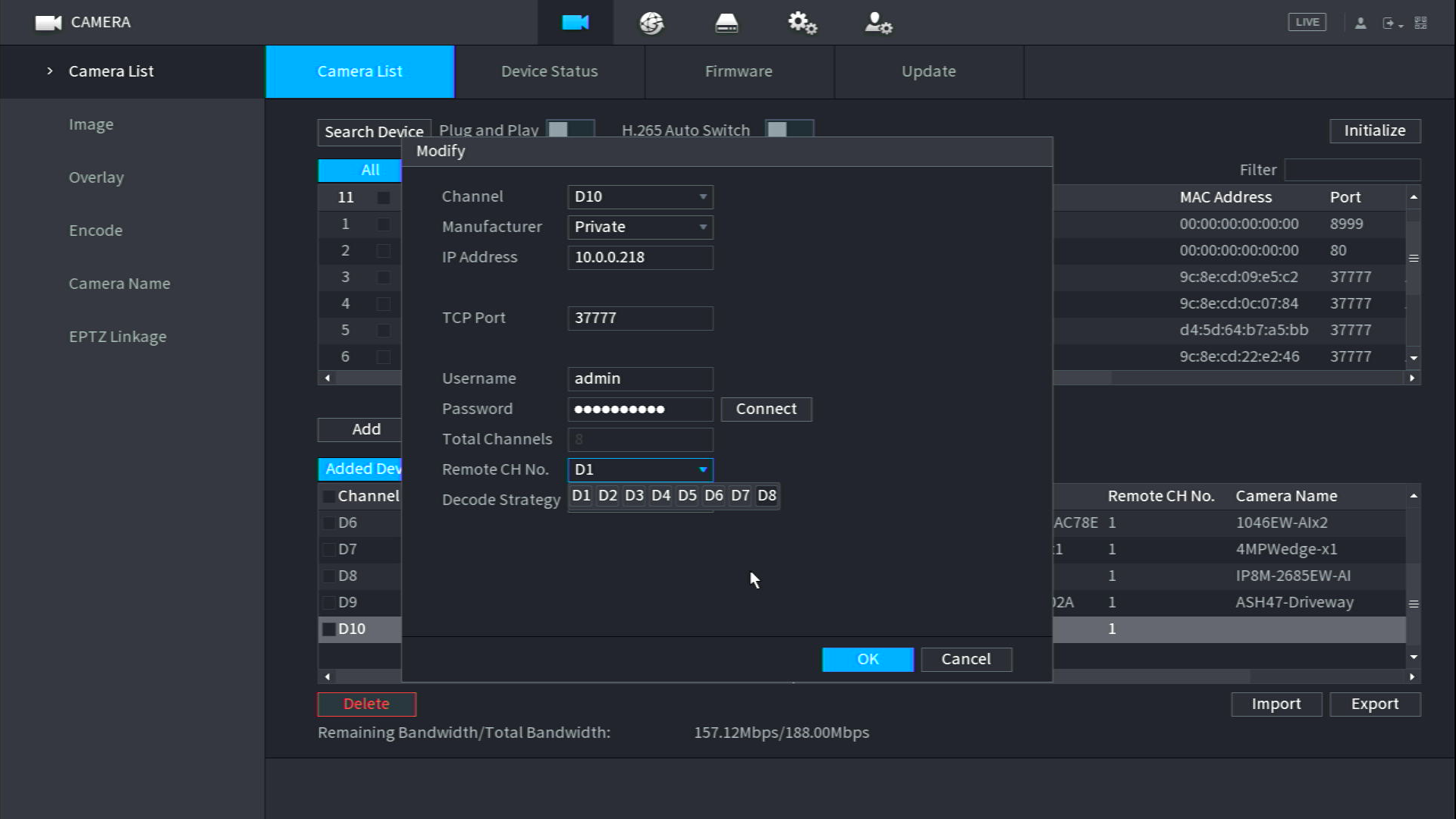Click scroll-down arrow of added devices list
Viewport: 1456px width, 819px height.
(1414, 657)
